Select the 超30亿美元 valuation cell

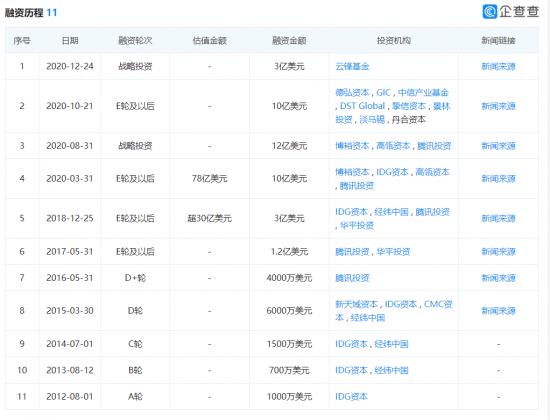209,218
